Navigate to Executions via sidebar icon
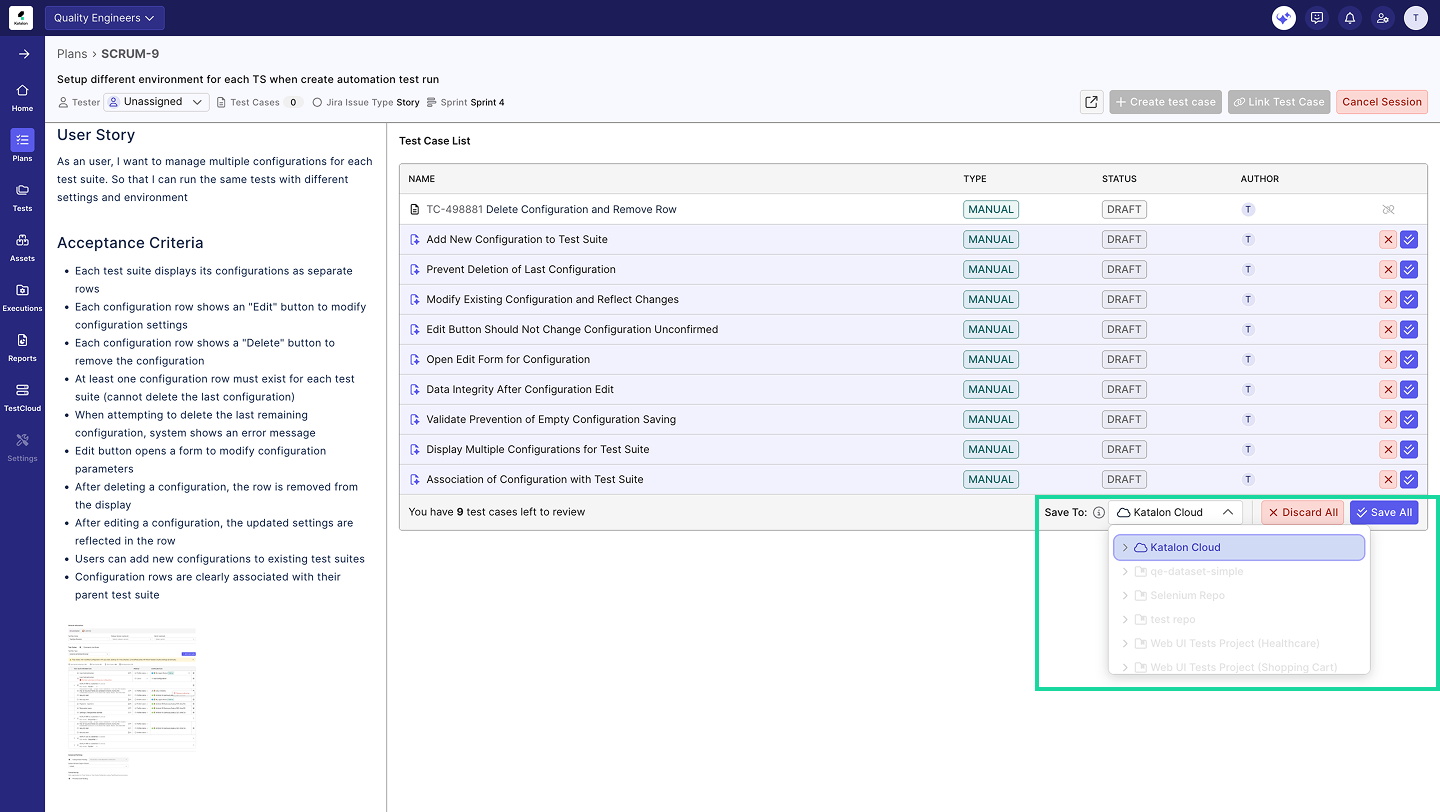The image size is (1440, 812). (x=21, y=293)
